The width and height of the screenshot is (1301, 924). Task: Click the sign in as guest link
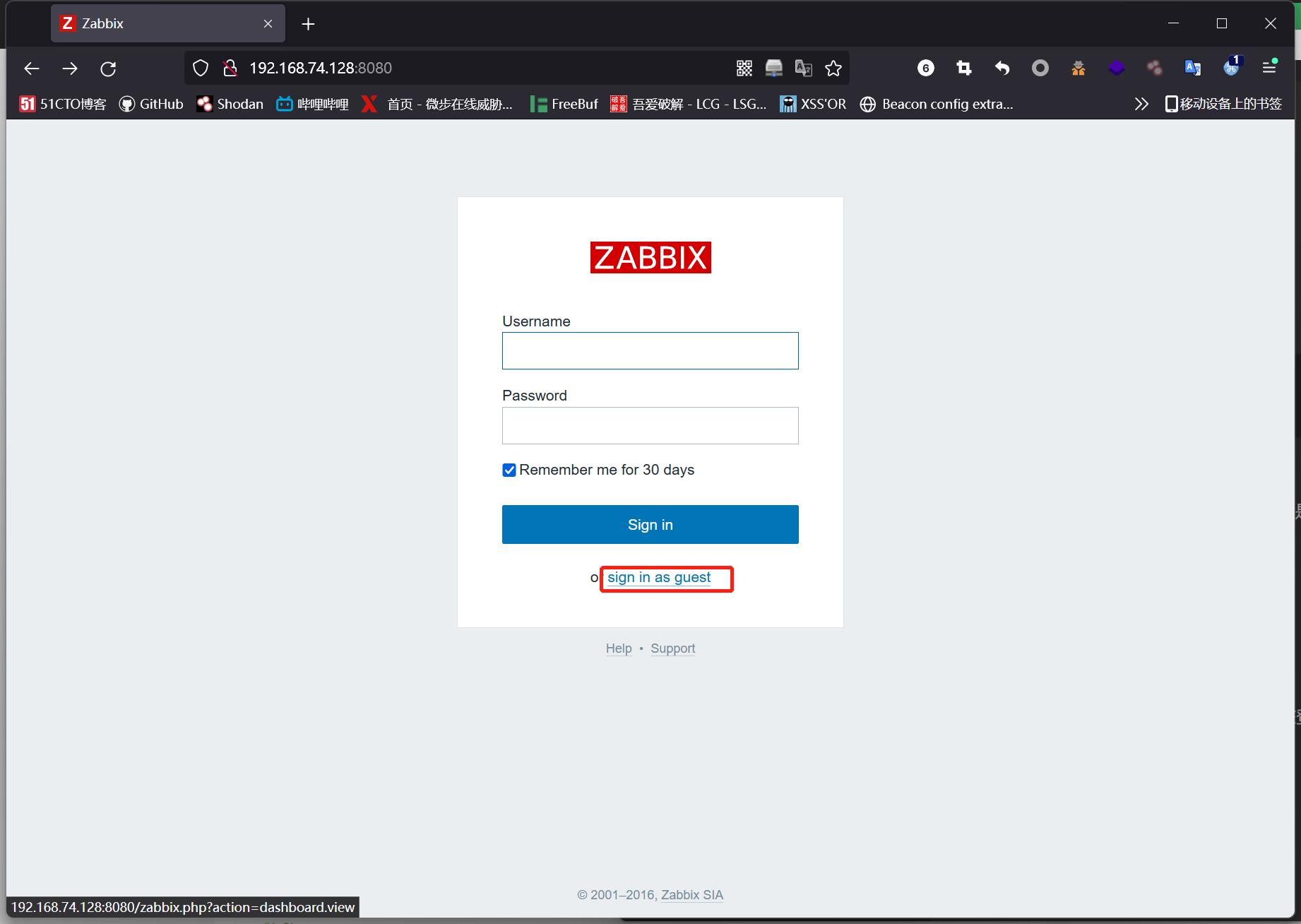[x=659, y=577]
